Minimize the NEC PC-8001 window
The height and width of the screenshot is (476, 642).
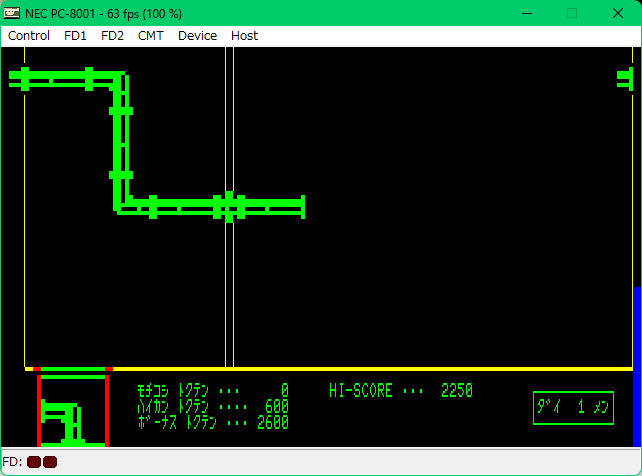pos(527,14)
